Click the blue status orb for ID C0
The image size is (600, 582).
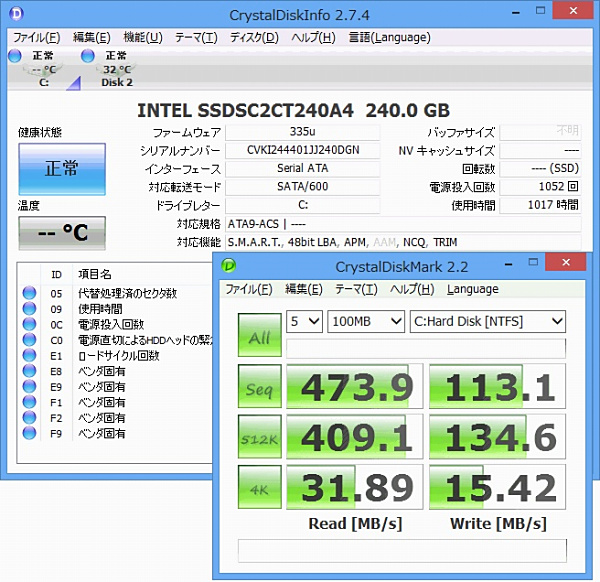[x=29, y=340]
